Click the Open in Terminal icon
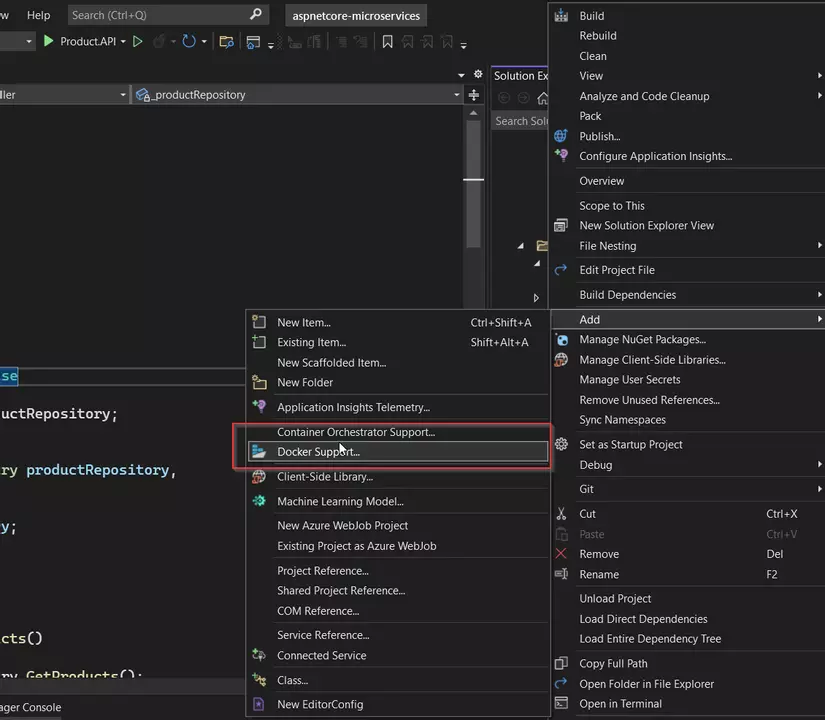 [x=561, y=703]
